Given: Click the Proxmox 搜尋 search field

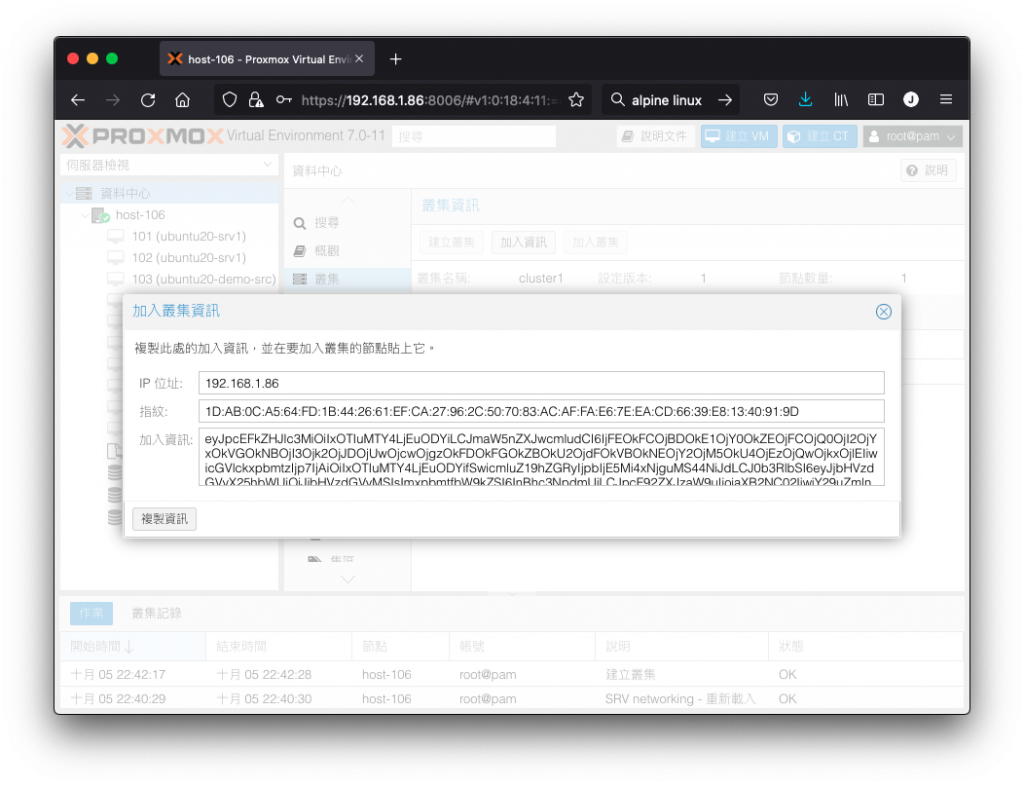Looking at the screenshot, I should click(x=473, y=136).
